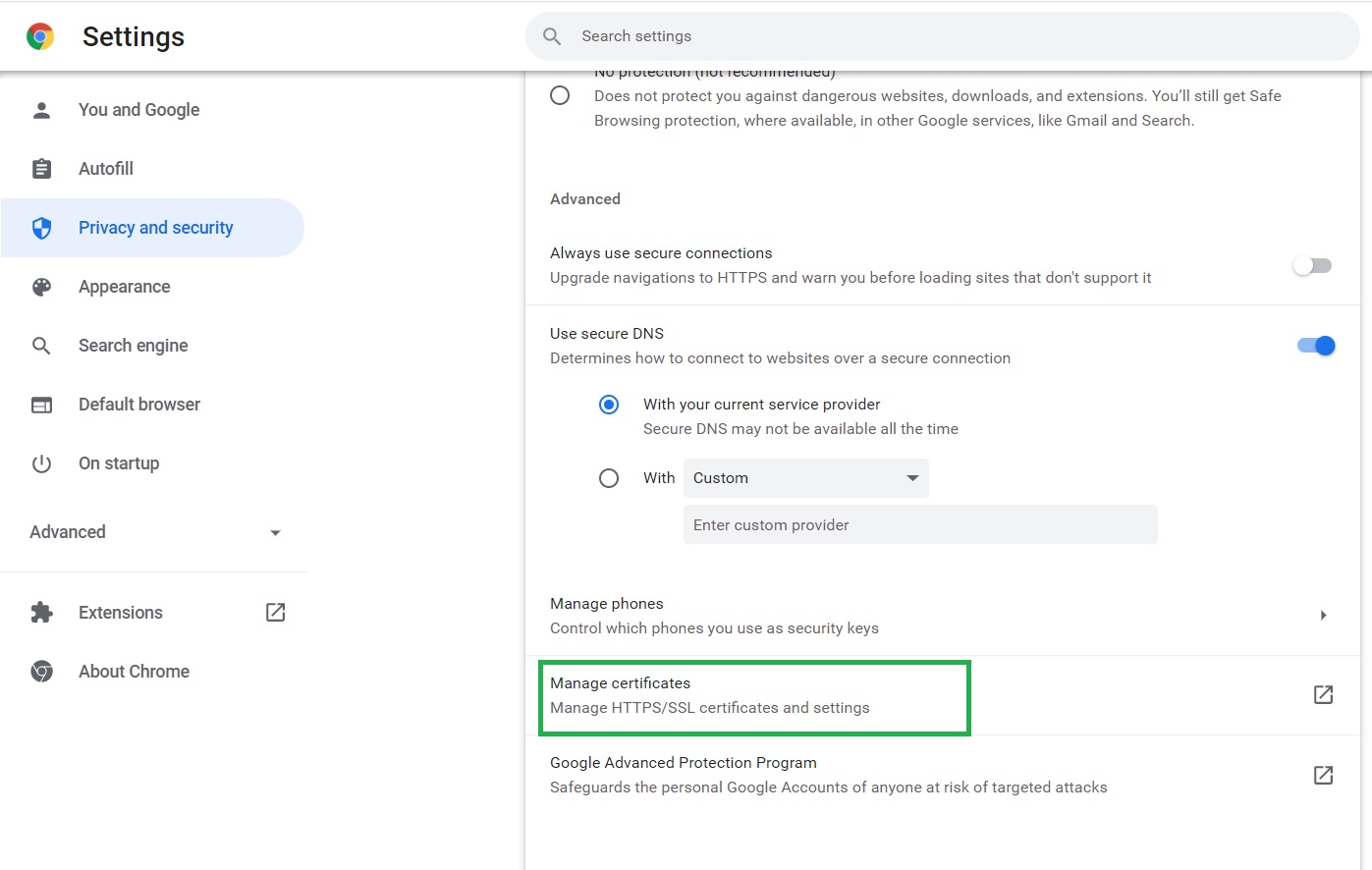
Task: Open the Google Advanced Protection external link icon
Action: [1323, 775]
